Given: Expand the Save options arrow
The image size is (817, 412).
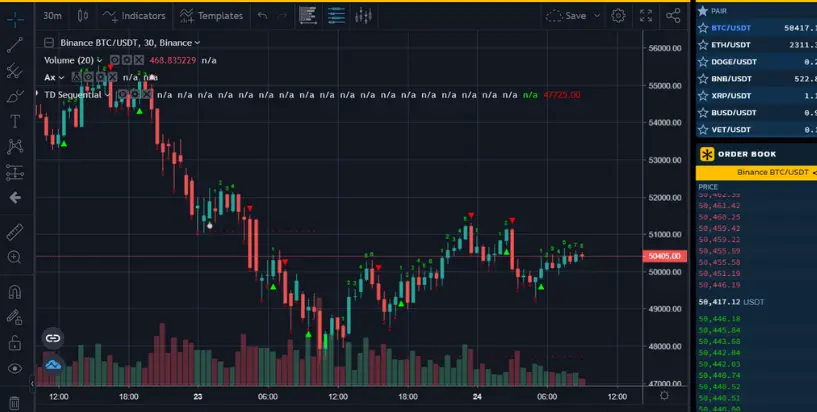Looking at the screenshot, I should pyautogui.click(x=597, y=16).
